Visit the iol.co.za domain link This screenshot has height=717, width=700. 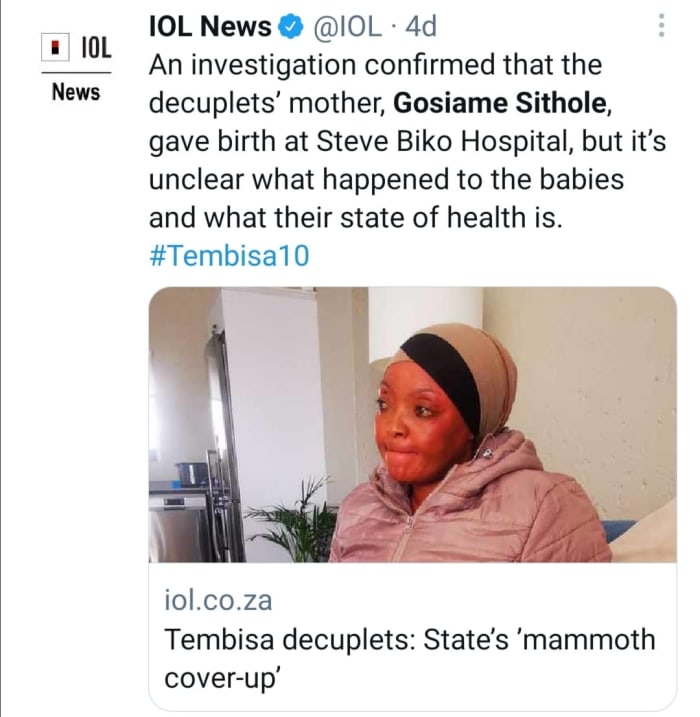[x=217, y=601]
